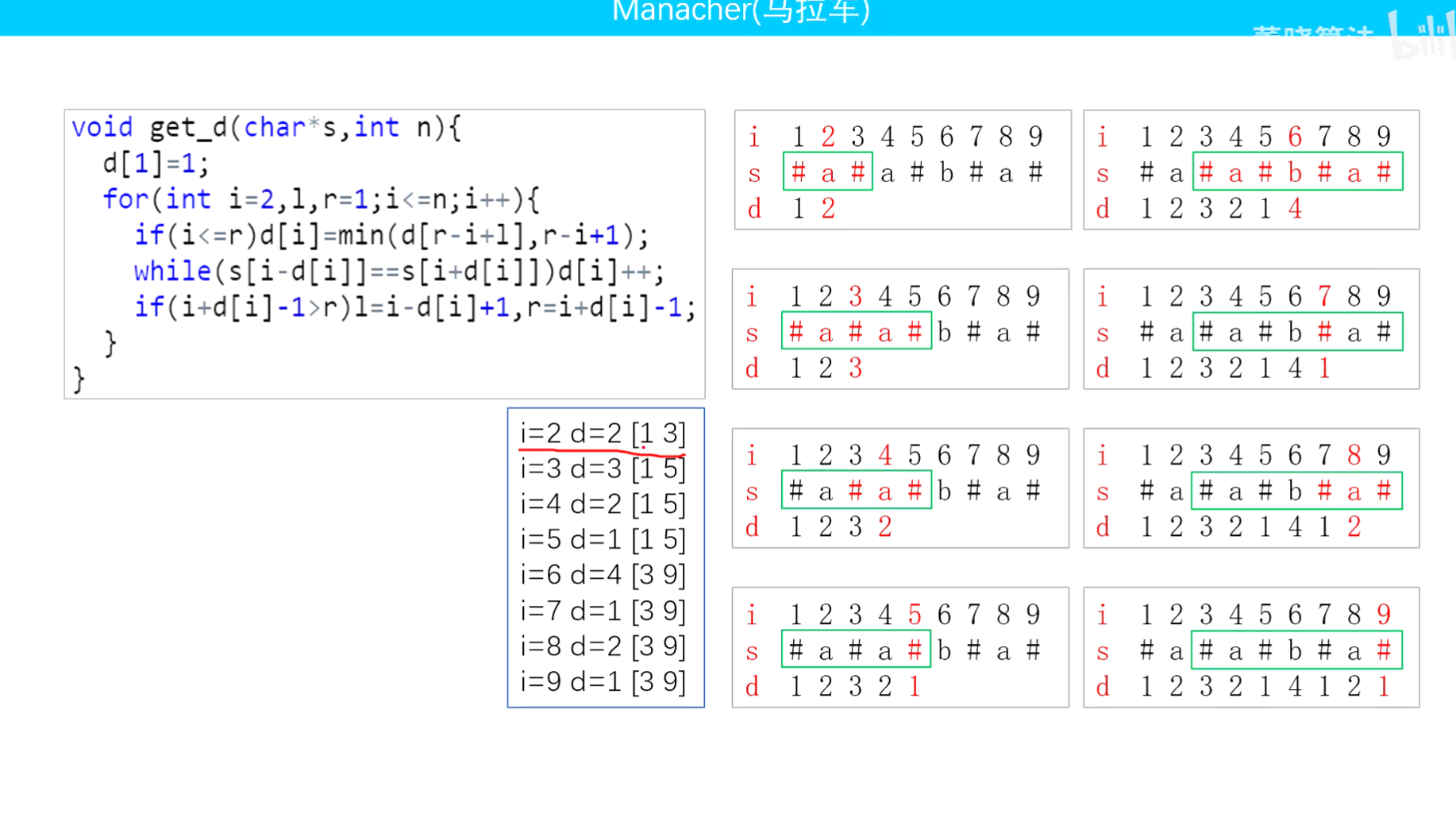Select the d row reading only "1 2 3"

(x=826, y=368)
